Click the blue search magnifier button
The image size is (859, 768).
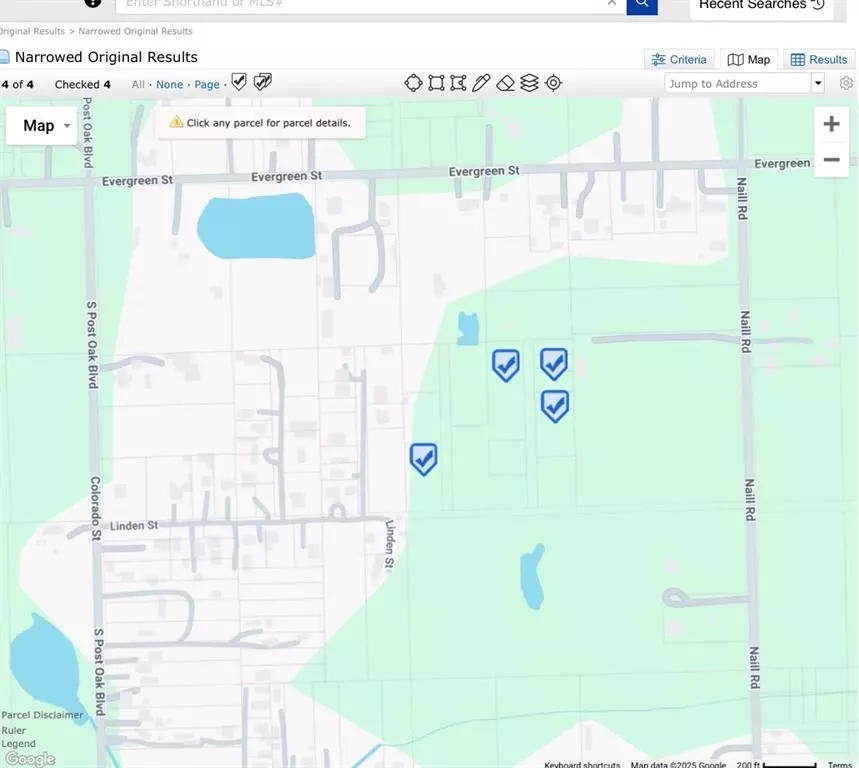point(641,4)
